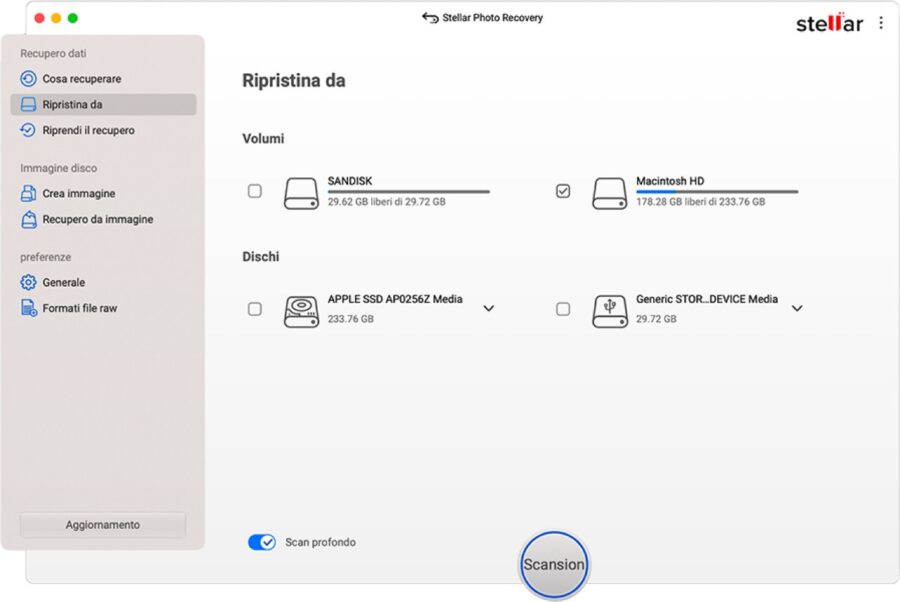
Task: Click the 29.72 GB disk size text
Action: pos(656,319)
